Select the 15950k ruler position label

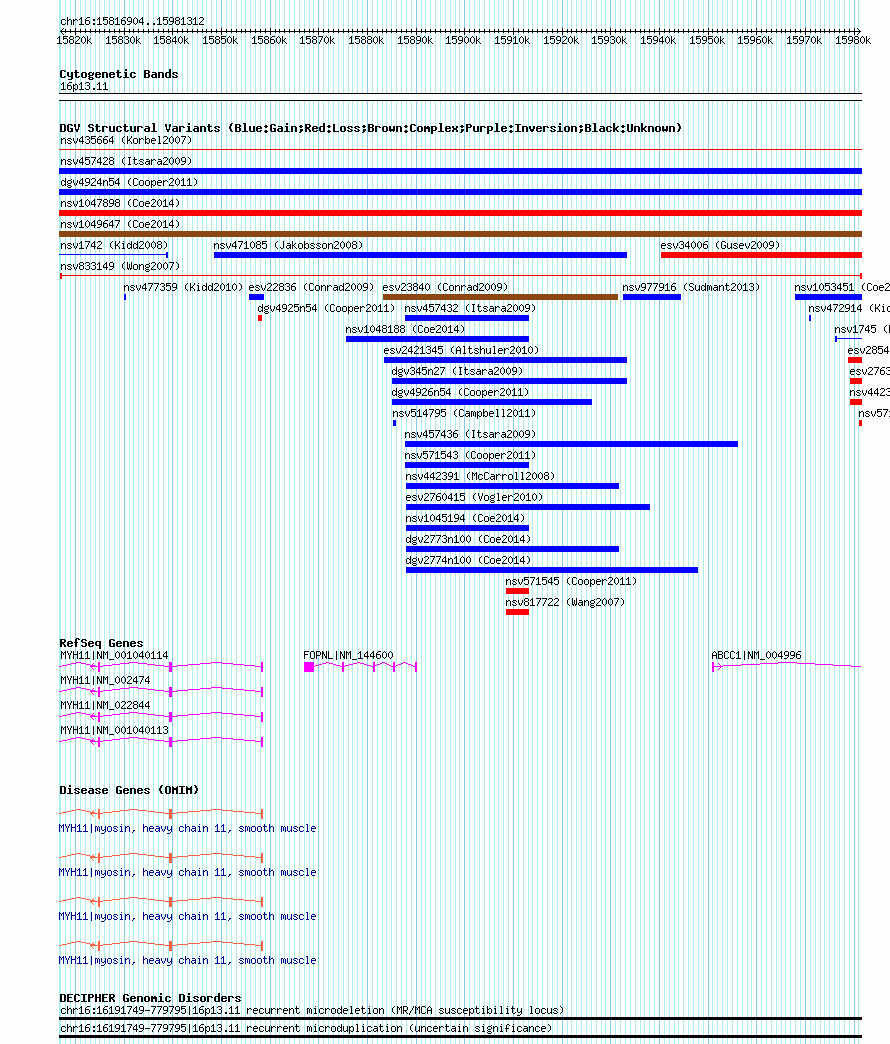tap(707, 41)
